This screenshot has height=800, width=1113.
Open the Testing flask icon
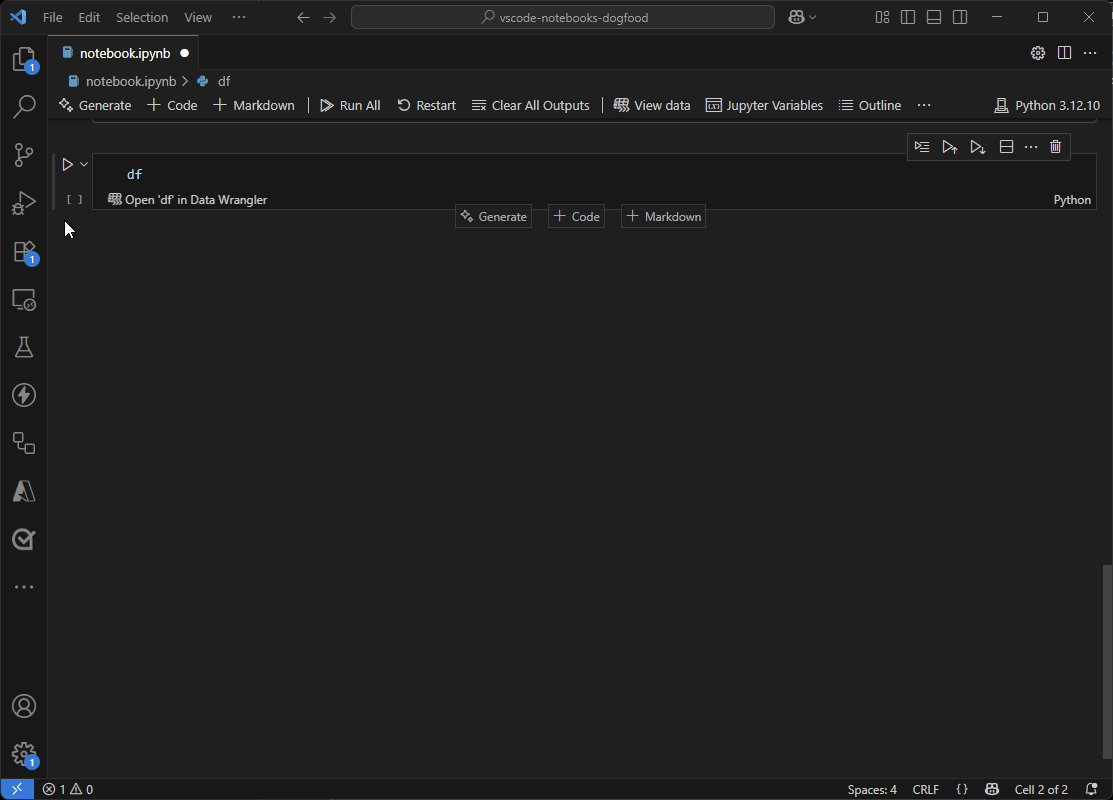(x=24, y=347)
